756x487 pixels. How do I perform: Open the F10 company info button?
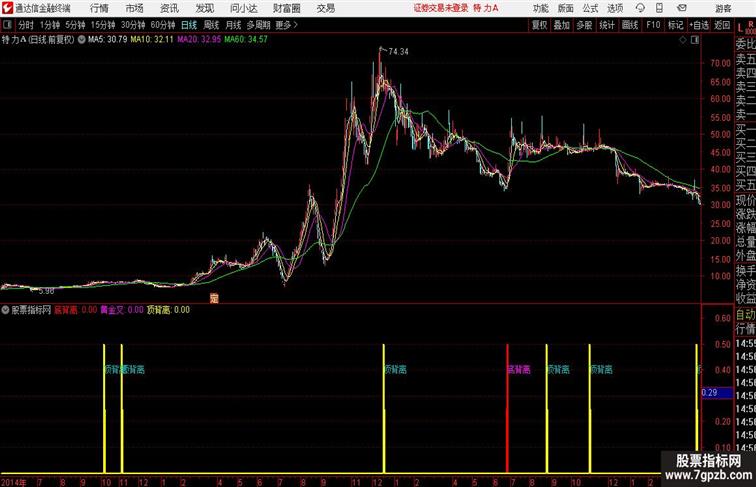tap(653, 25)
